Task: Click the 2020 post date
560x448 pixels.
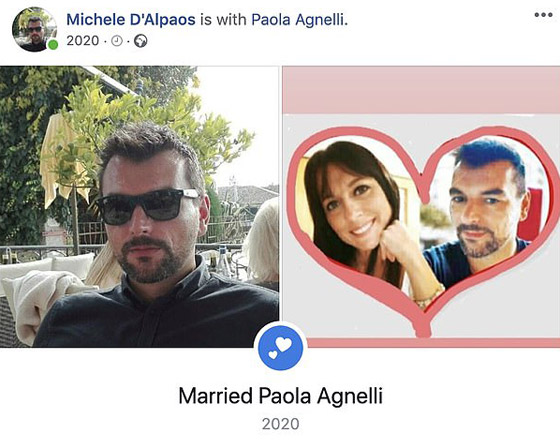Action: tap(83, 41)
